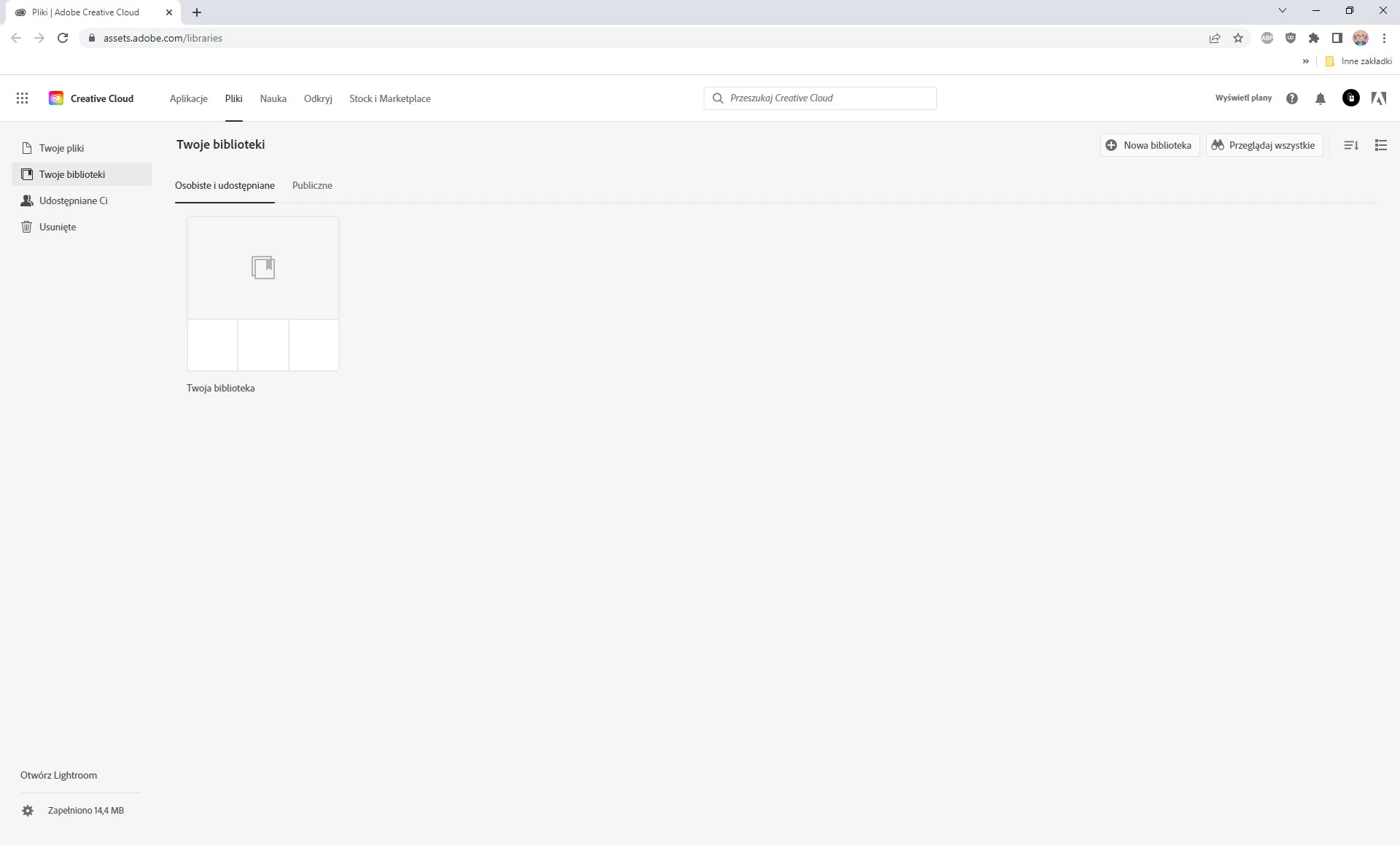Open the Usunięte trash folder
1400x845 pixels.
tap(57, 227)
